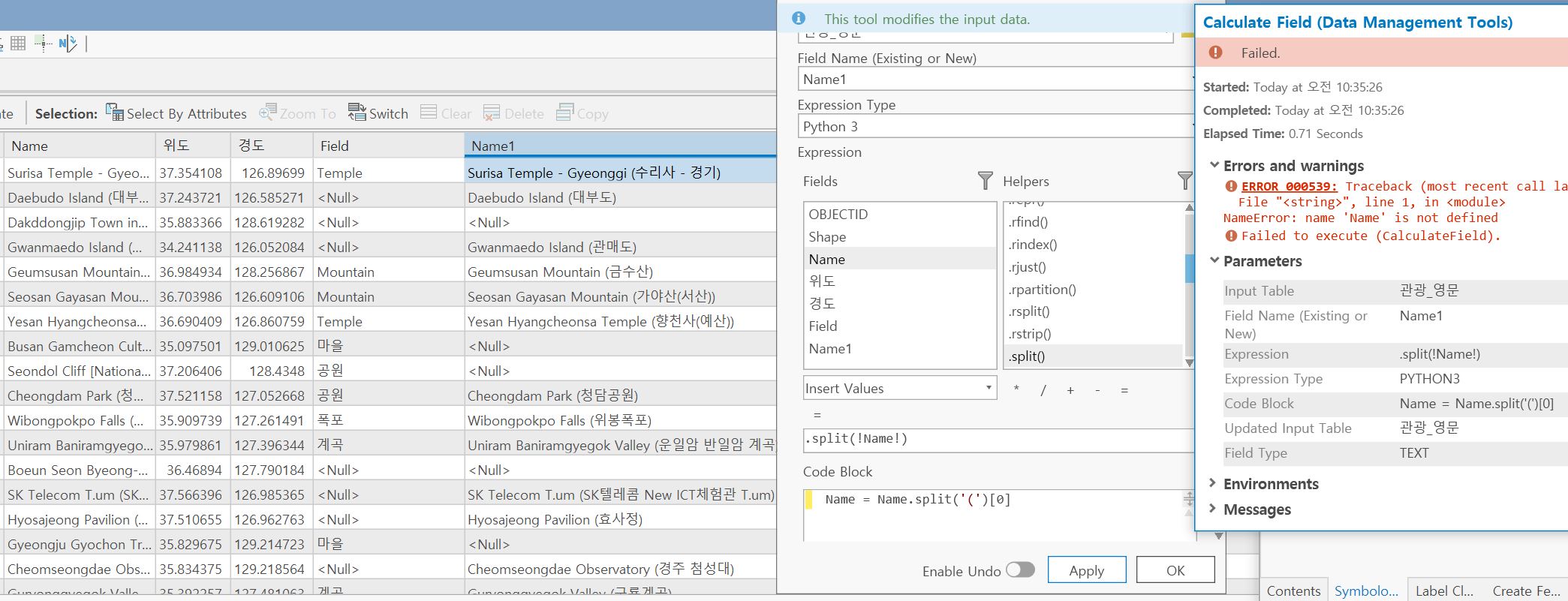Switch to the Create Features tab
The width and height of the screenshot is (1568, 601).
pyautogui.click(x=1527, y=591)
